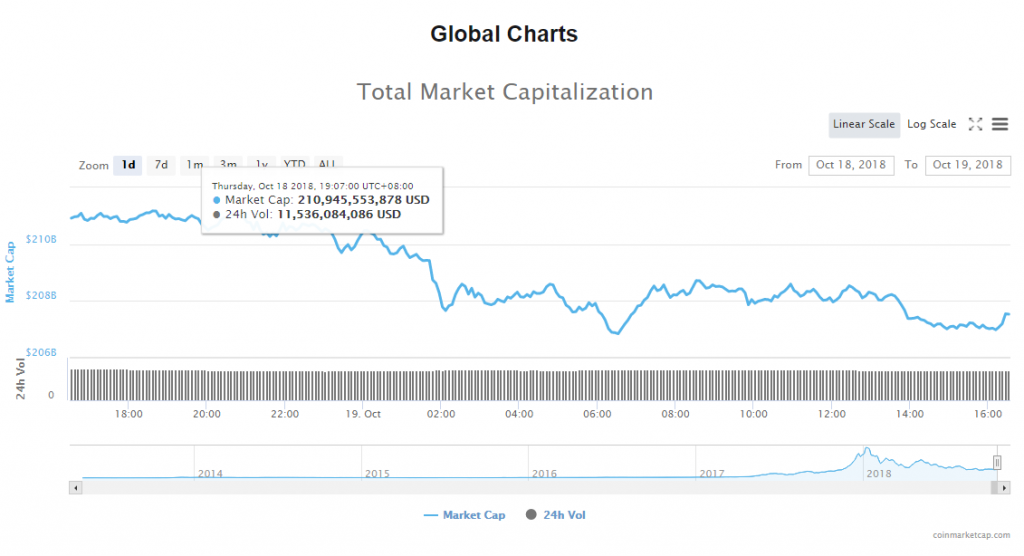The image size is (1024, 556).
Task: Switch to Linear Scale
Action: [864, 124]
